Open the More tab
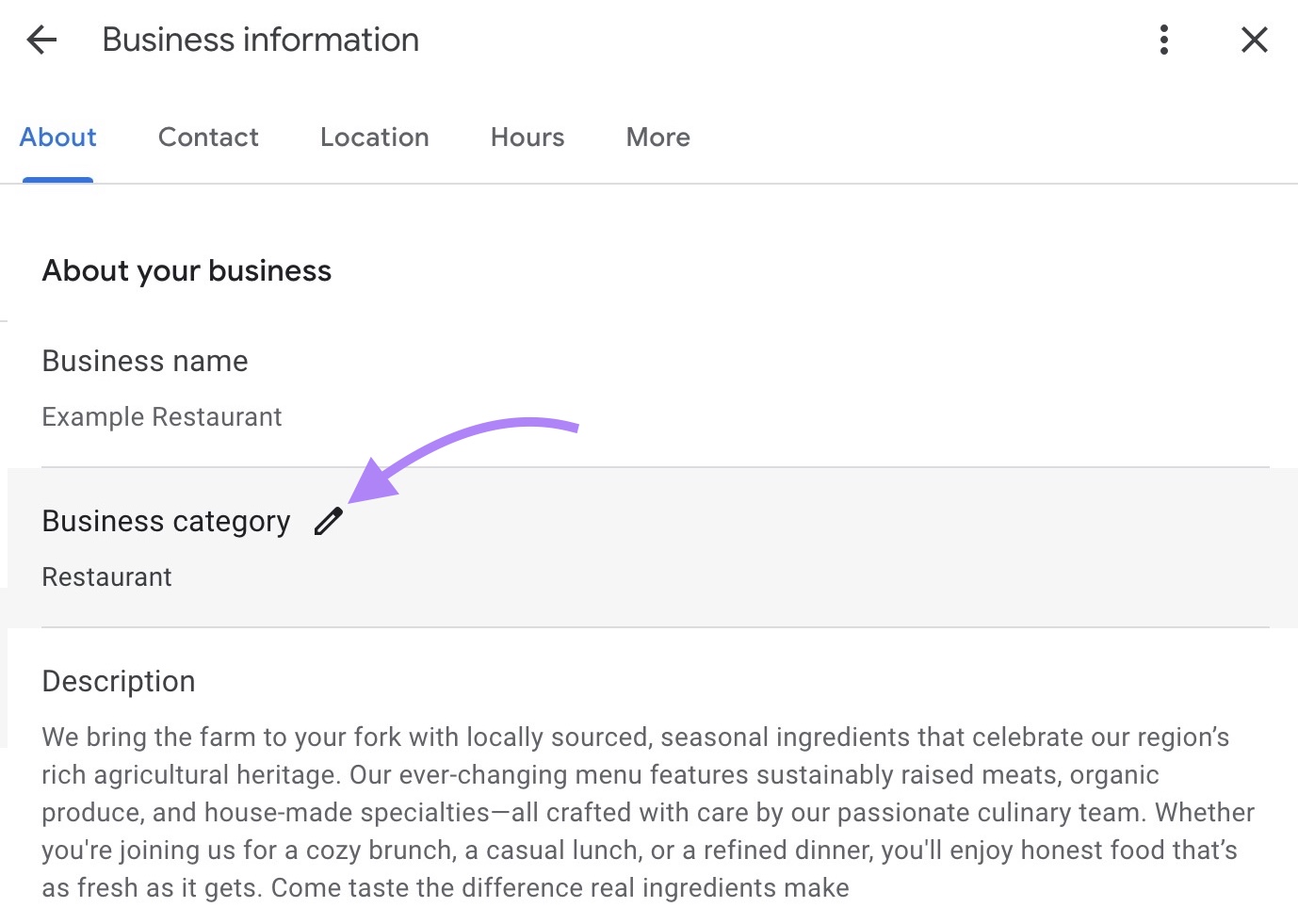This screenshot has height=924, width=1298. tap(657, 138)
